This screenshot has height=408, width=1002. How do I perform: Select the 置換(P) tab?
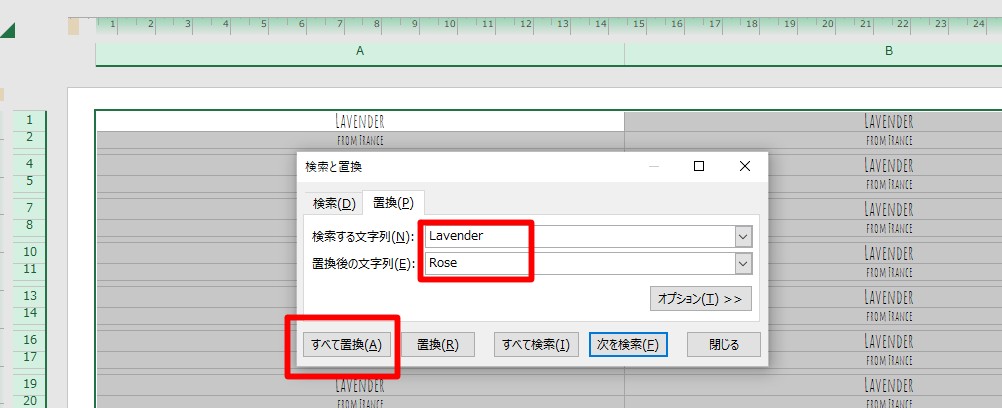coord(393,203)
